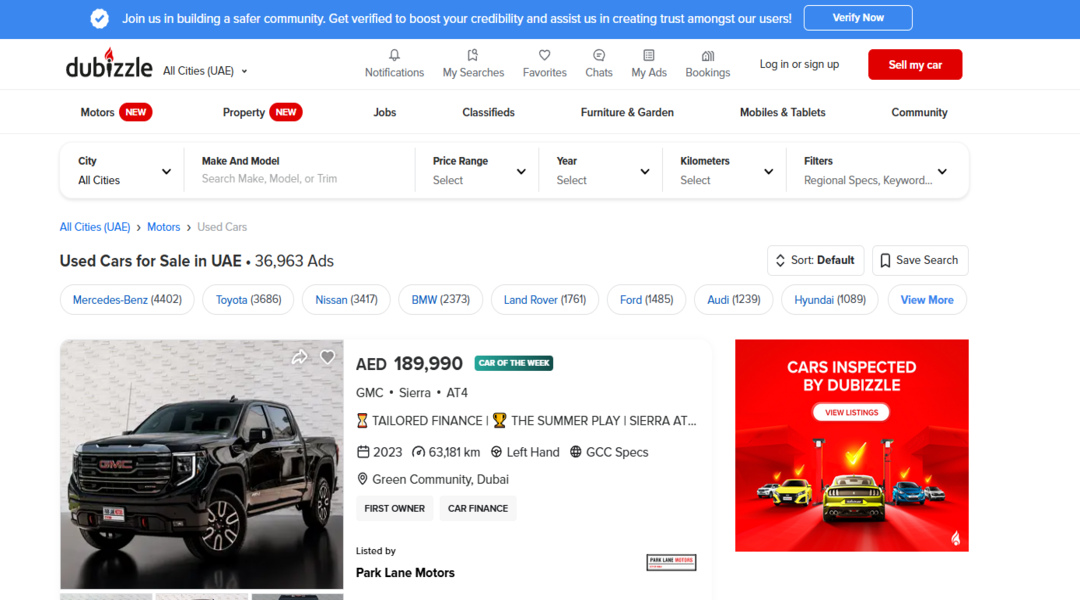Filter by Mercedes-Benz (4402)
The image size is (1080, 600).
(127, 300)
